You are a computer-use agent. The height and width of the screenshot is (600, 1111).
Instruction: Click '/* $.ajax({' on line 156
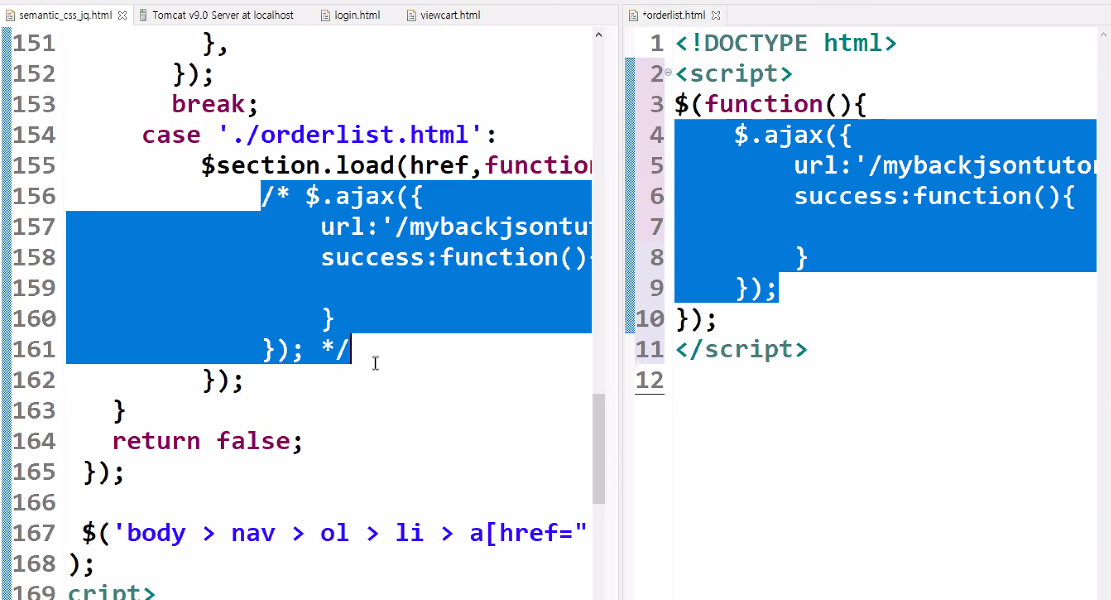point(342,196)
